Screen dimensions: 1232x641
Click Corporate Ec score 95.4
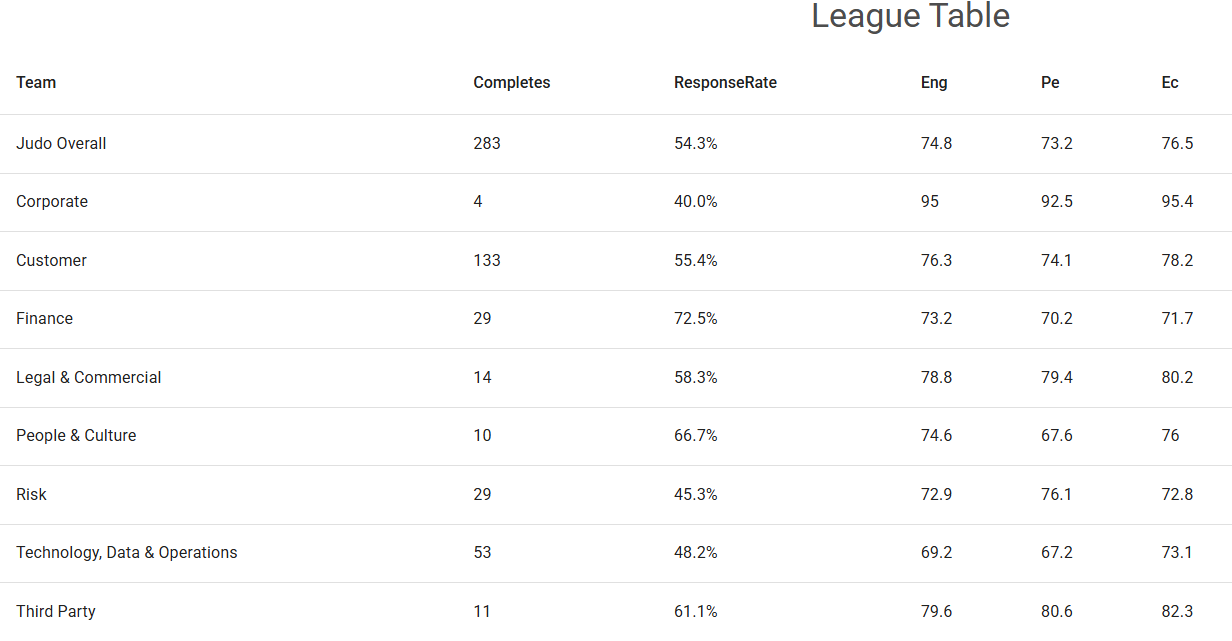(1177, 202)
